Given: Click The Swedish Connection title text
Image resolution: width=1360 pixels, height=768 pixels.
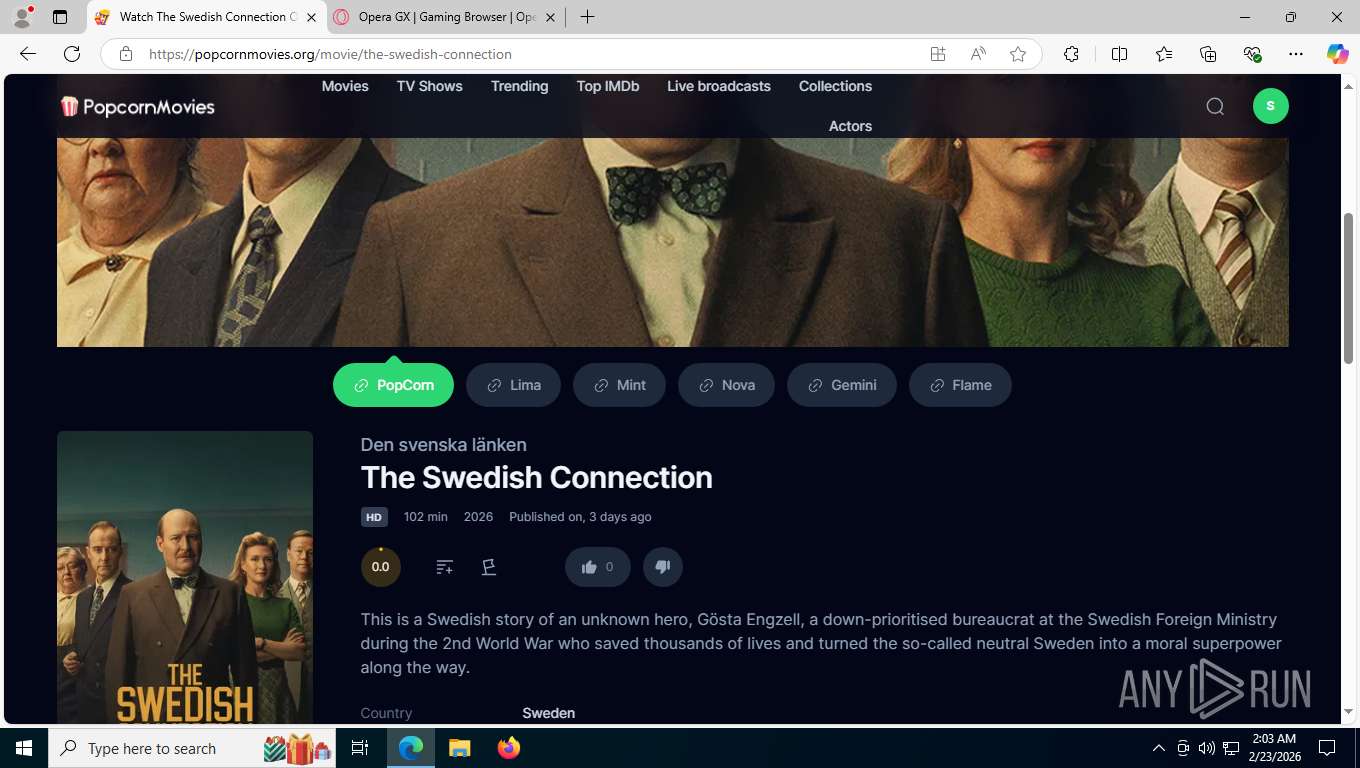Looking at the screenshot, I should [x=537, y=477].
